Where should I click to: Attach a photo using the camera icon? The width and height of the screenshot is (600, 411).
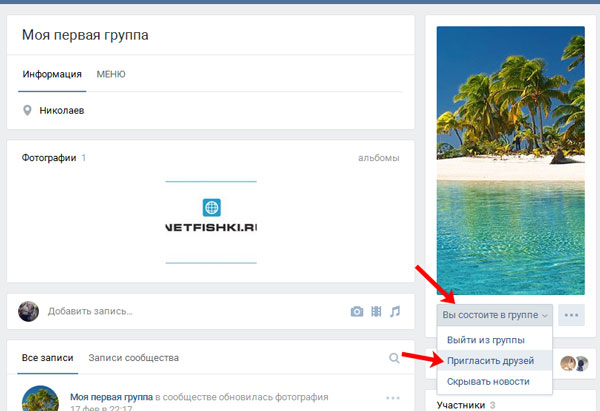click(x=357, y=312)
